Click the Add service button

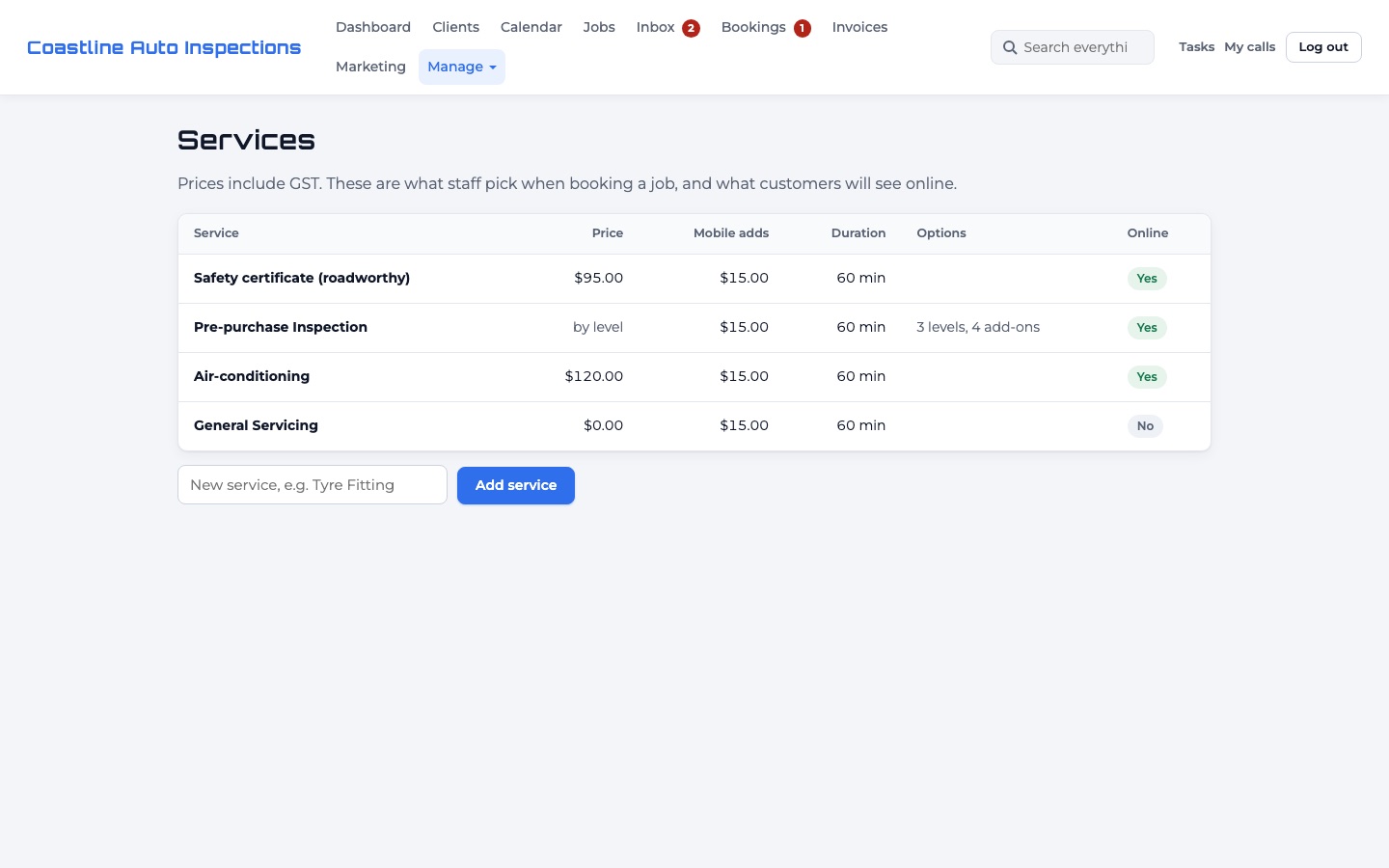pos(516,485)
